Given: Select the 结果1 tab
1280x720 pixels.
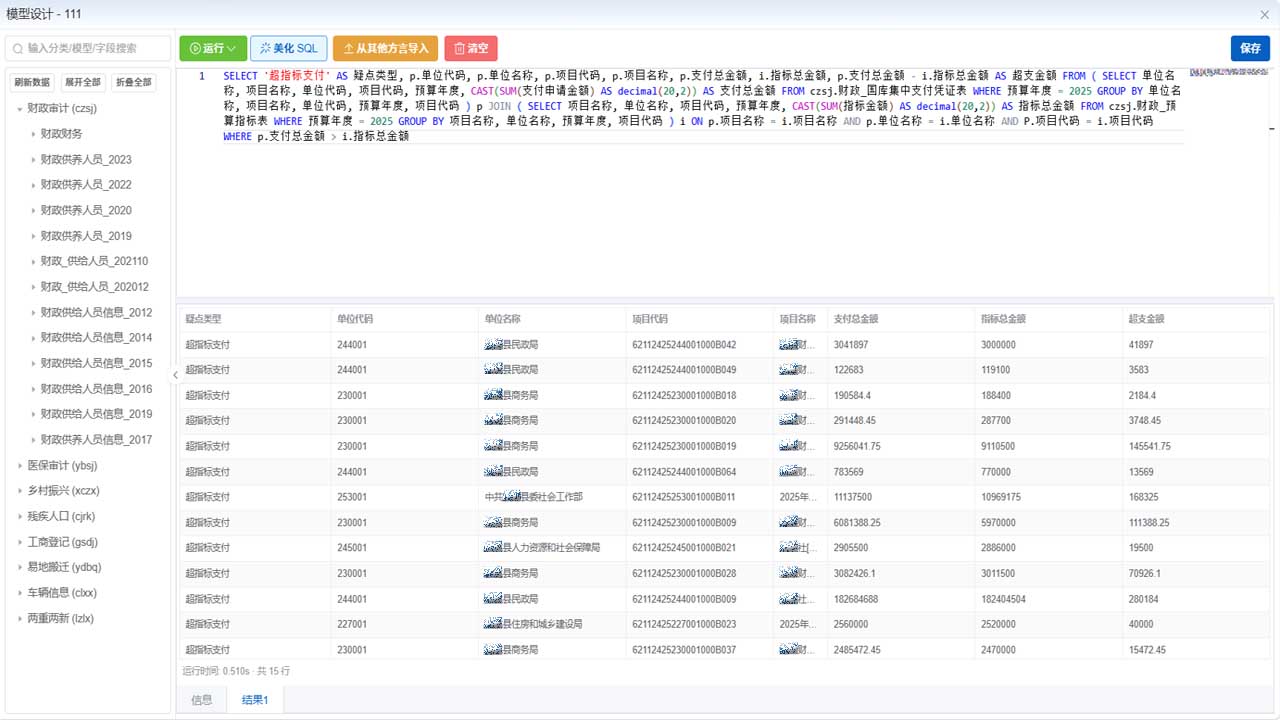Looking at the screenshot, I should tap(255, 700).
